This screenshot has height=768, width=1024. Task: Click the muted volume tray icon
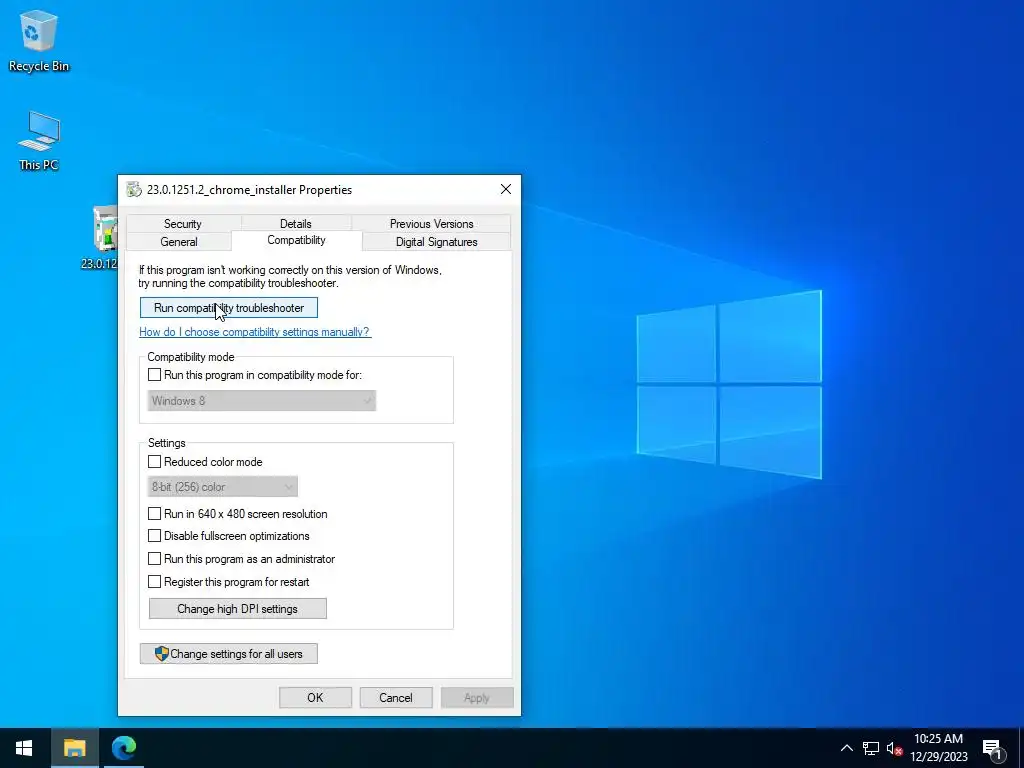coord(894,748)
